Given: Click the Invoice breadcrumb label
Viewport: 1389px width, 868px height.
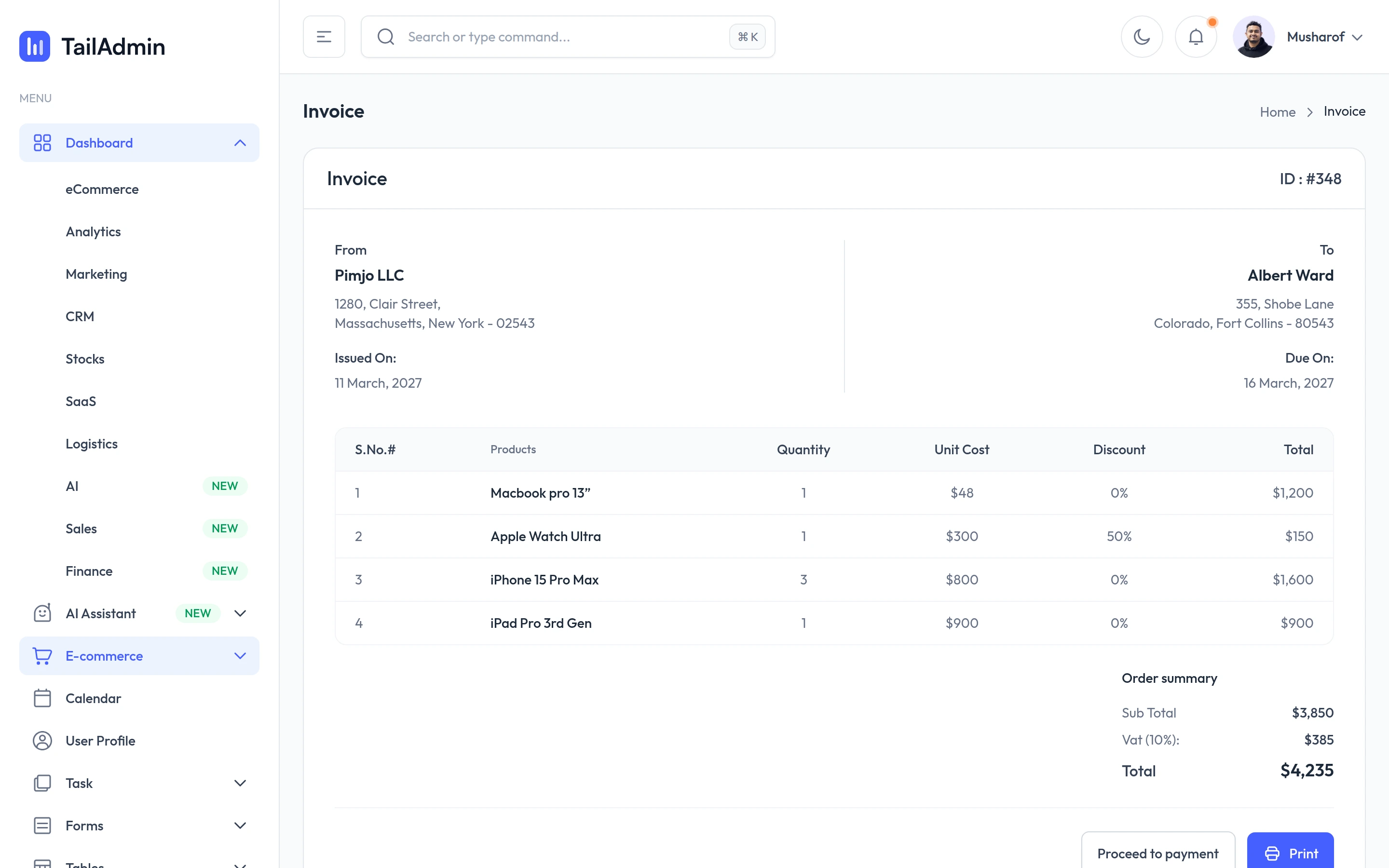Looking at the screenshot, I should point(1344,111).
